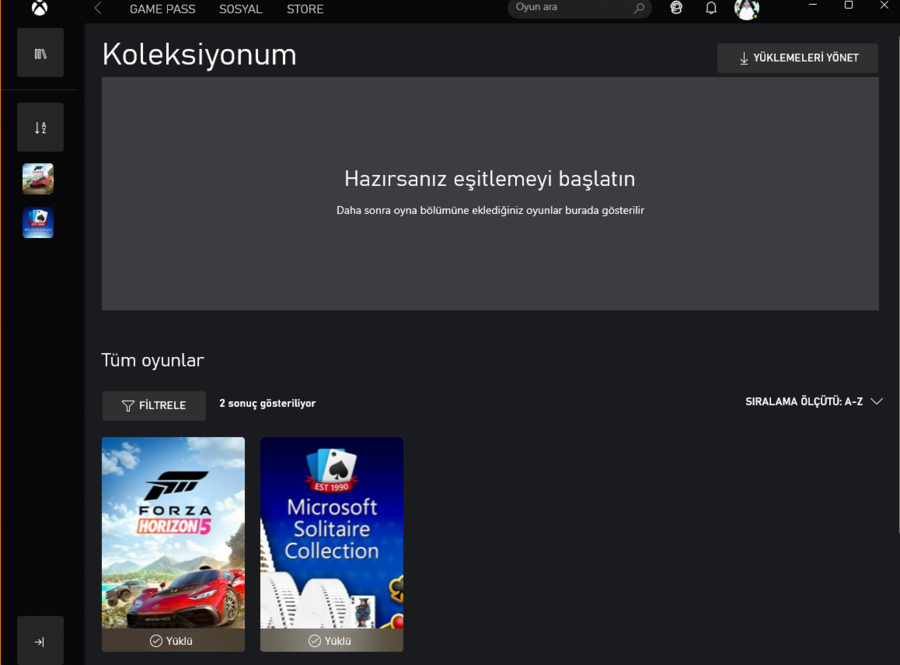Click 'Yüklü' status under Solitaire Collection
The image size is (900, 665).
click(330, 641)
